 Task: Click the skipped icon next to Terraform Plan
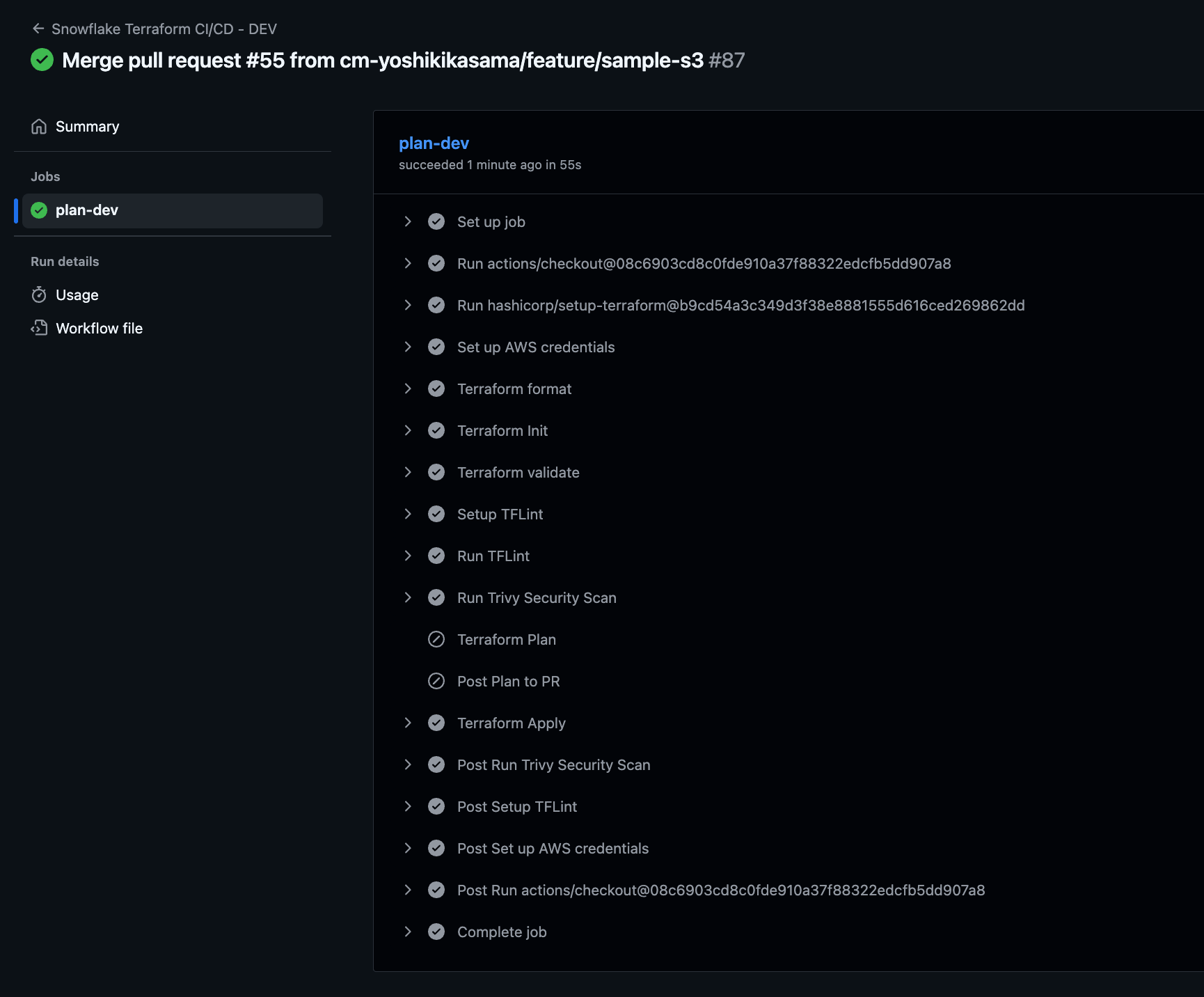pyautogui.click(x=436, y=639)
